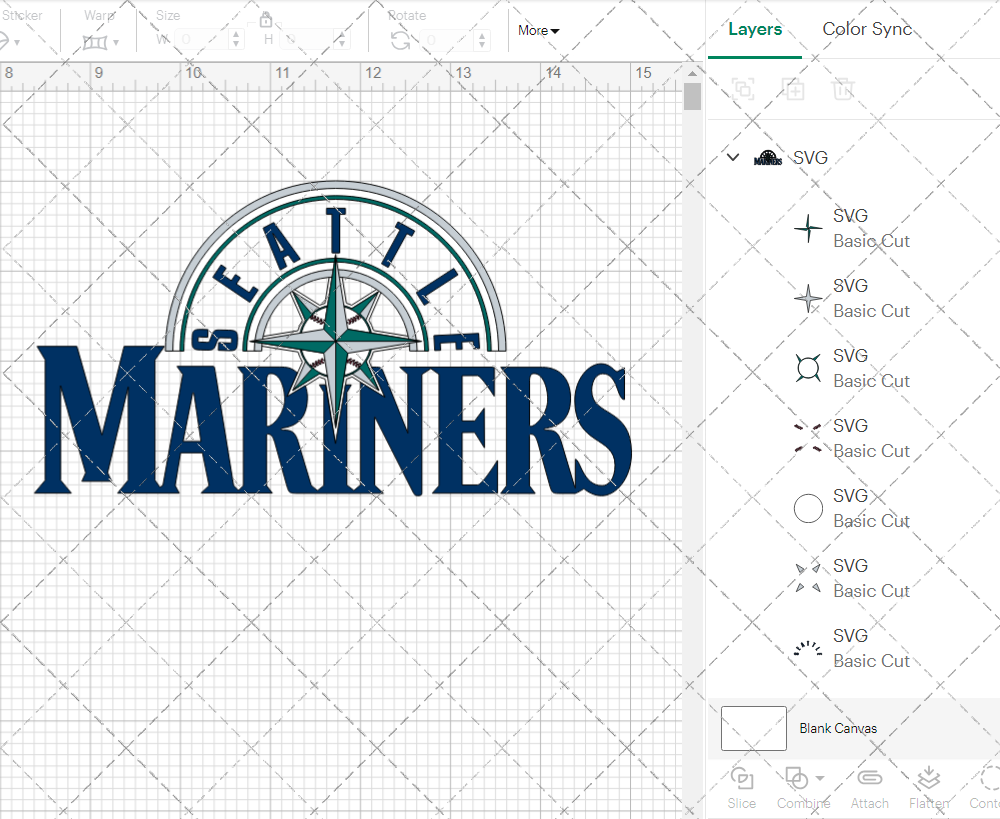Click the width stepper in Size
This screenshot has width=1000, height=819.
click(236, 40)
